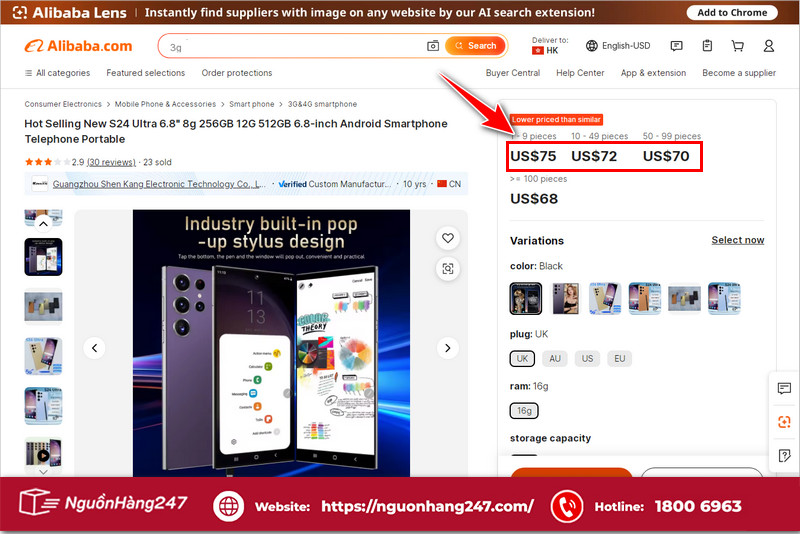
Task: Open the messages icon in header
Action: point(677,46)
